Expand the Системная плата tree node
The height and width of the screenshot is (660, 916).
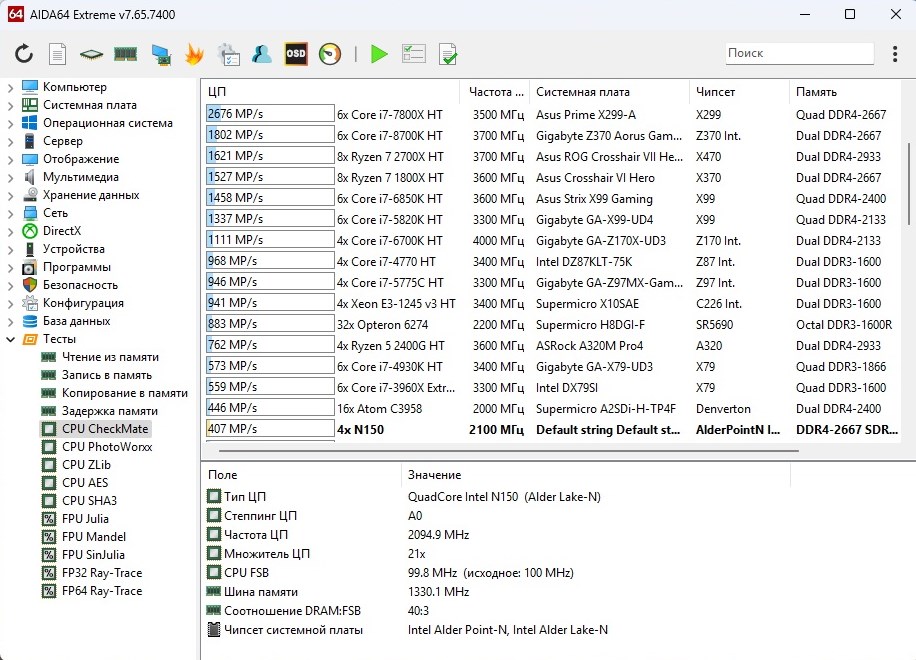click(x=10, y=105)
